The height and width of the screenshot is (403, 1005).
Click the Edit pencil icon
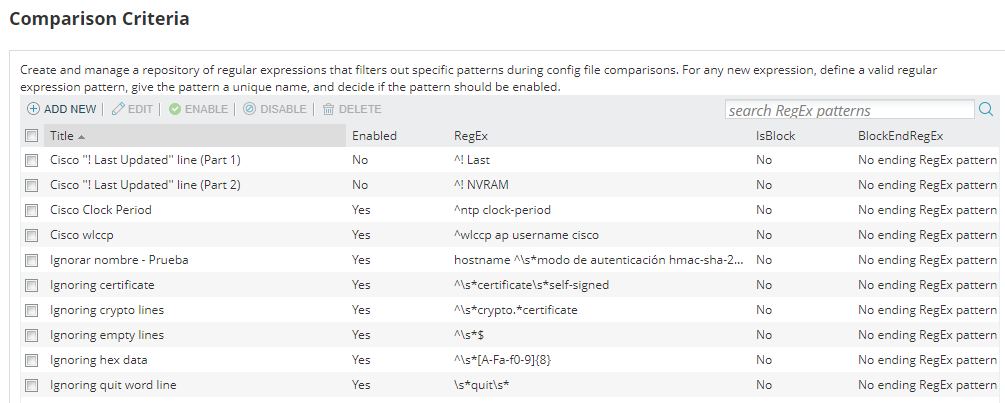(118, 109)
